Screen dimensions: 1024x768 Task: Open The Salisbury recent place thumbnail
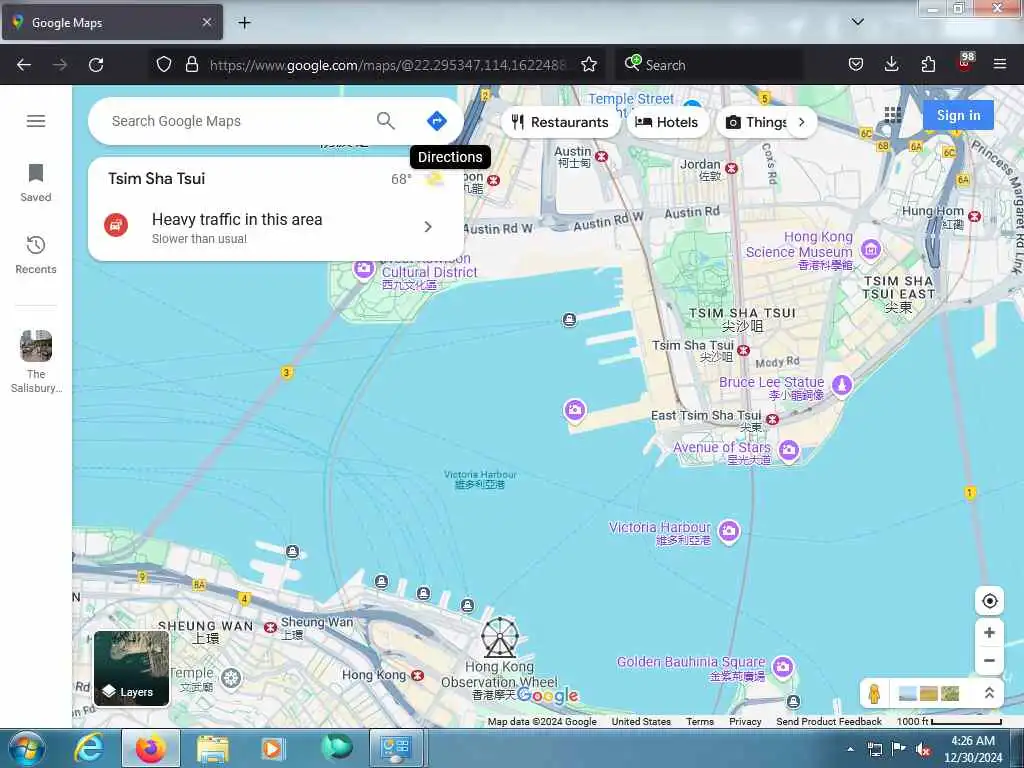click(x=36, y=346)
